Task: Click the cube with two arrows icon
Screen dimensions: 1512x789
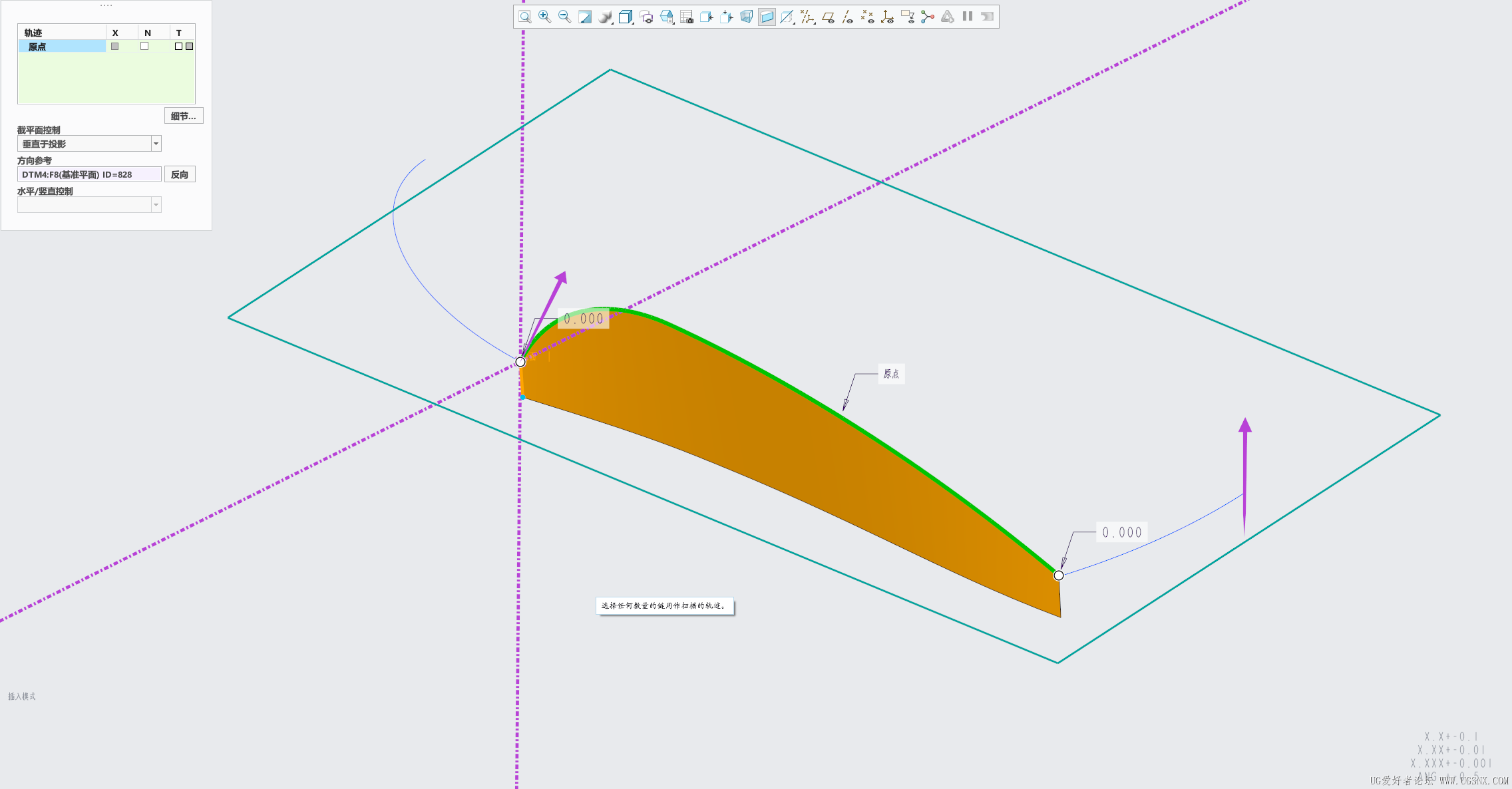Action: click(x=727, y=17)
